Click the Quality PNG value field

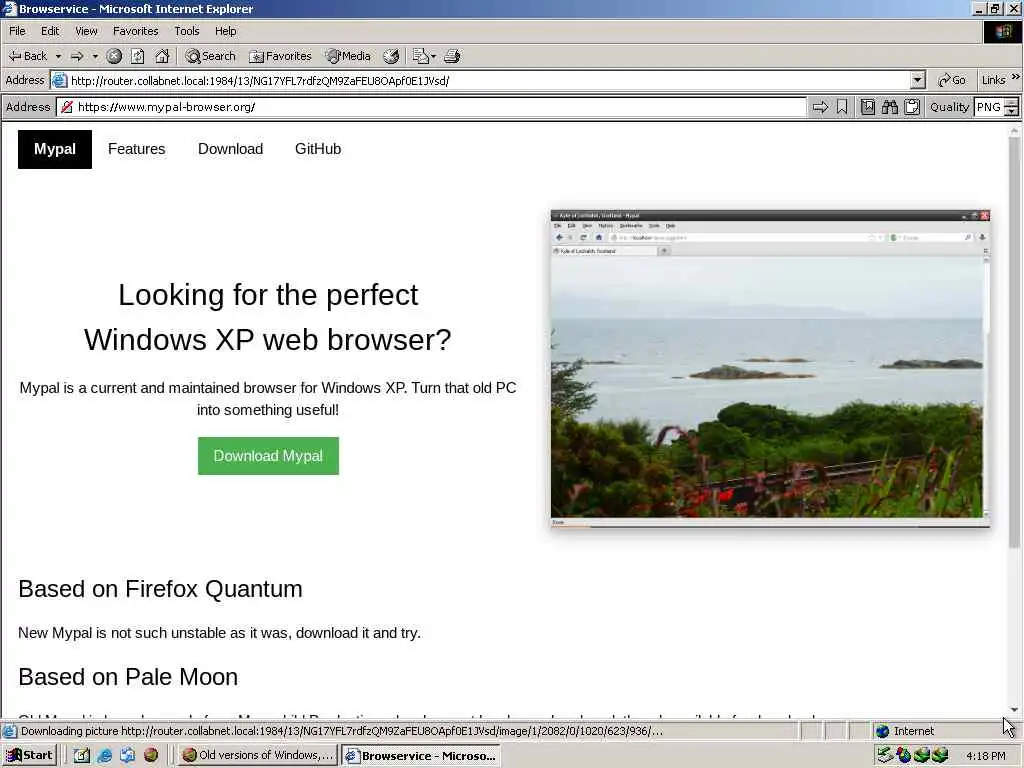tap(989, 107)
